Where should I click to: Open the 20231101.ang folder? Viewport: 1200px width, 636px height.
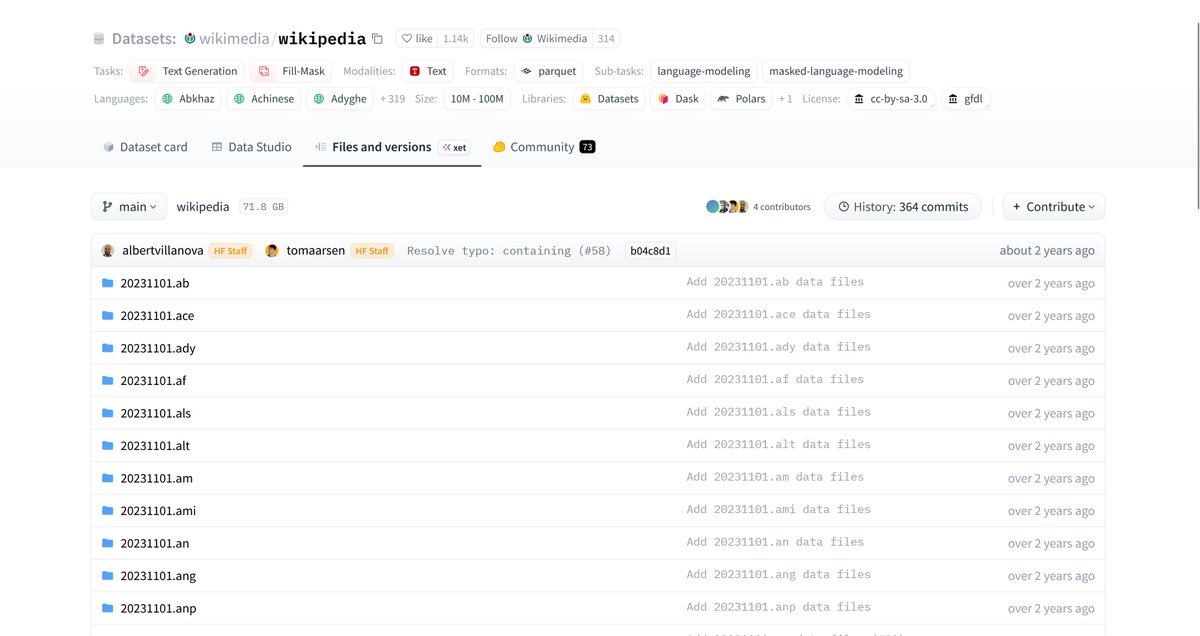(156, 576)
